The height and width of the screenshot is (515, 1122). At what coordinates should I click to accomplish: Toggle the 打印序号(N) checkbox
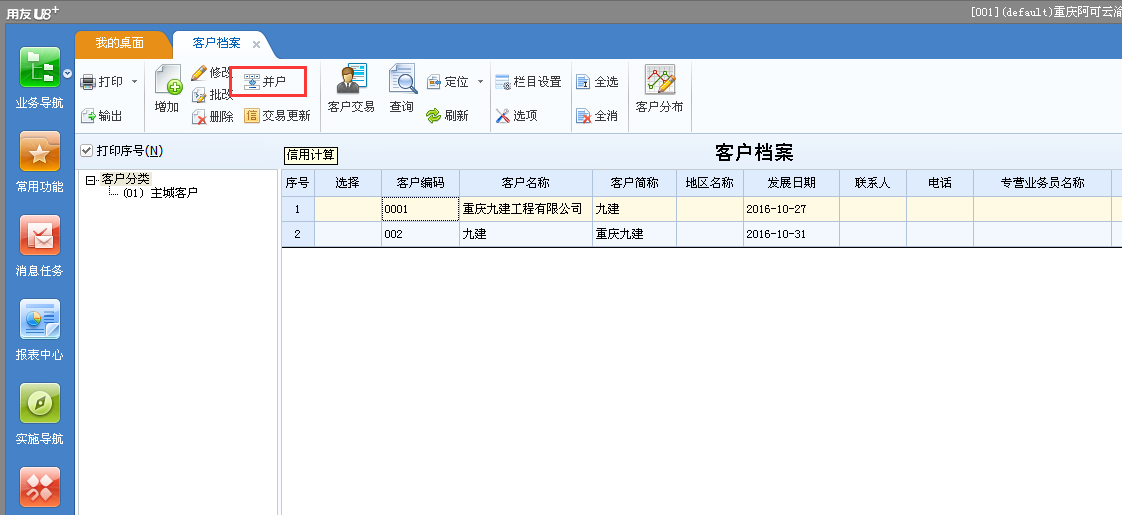tap(87, 150)
